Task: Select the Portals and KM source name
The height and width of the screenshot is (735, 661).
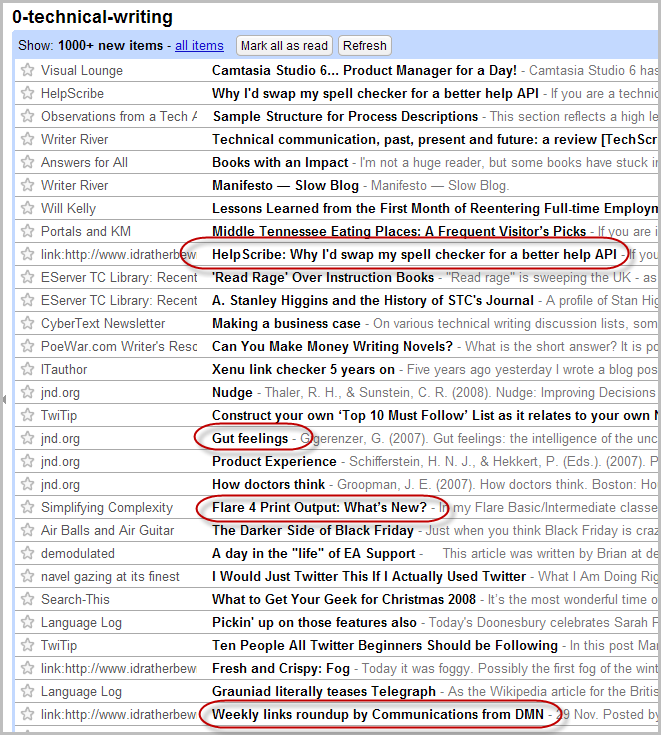Action: (x=86, y=231)
